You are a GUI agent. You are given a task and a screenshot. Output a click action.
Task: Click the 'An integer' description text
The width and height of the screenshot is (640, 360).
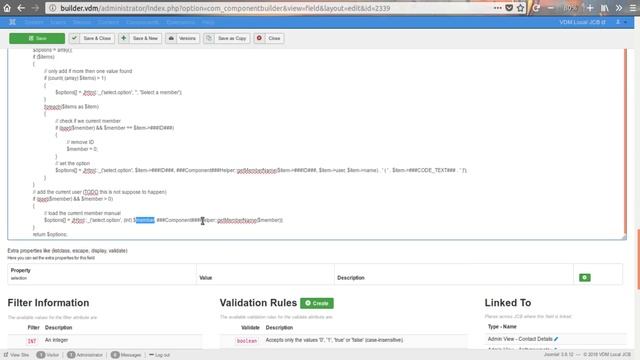[x=56, y=340]
